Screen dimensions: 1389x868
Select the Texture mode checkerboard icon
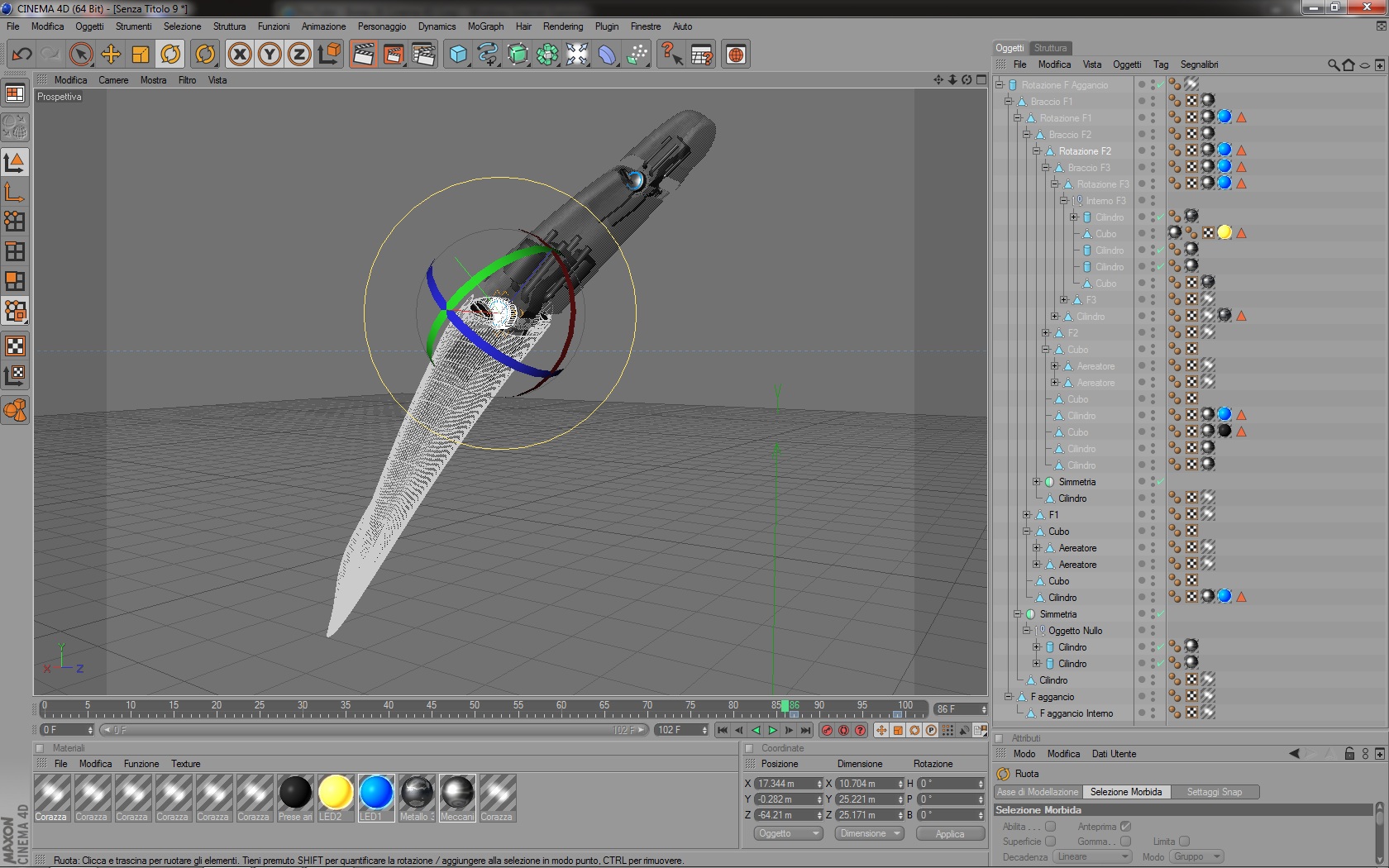(x=15, y=346)
